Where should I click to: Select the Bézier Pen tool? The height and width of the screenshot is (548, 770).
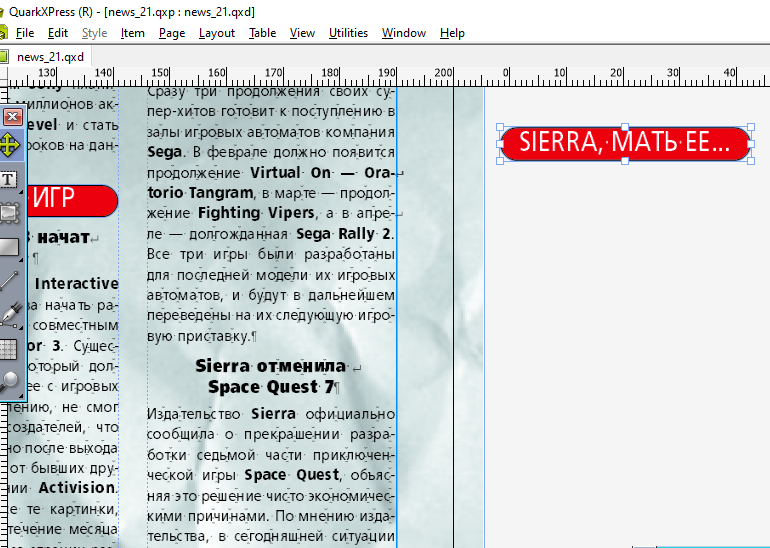pyautogui.click(x=10, y=315)
